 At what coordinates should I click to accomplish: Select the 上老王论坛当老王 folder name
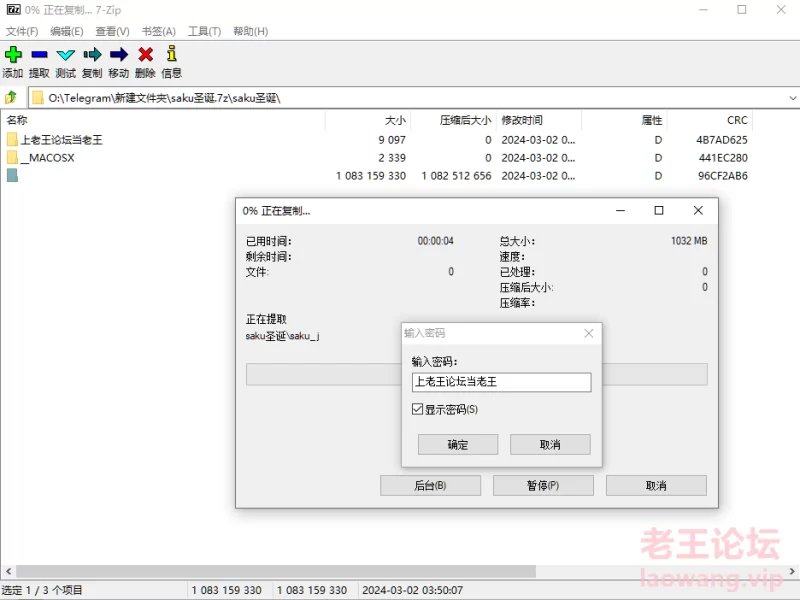(x=62, y=140)
